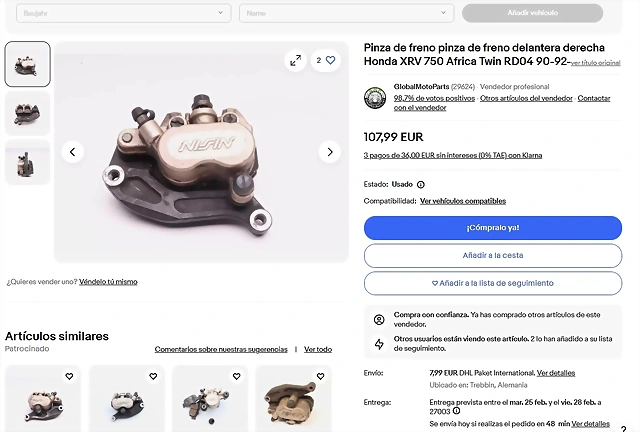Click the delivery info icon next to 27003

456,411
